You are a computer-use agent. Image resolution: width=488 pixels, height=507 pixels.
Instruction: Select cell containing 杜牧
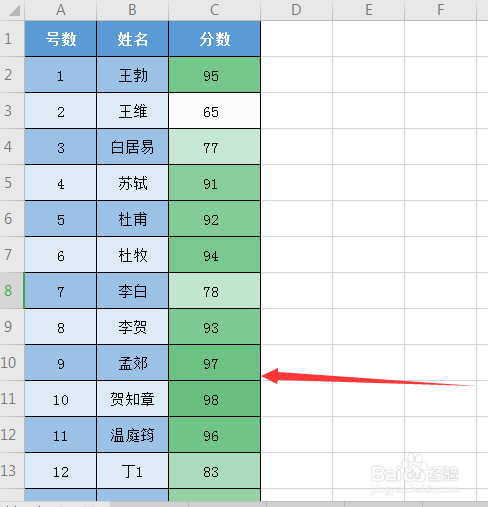click(133, 255)
